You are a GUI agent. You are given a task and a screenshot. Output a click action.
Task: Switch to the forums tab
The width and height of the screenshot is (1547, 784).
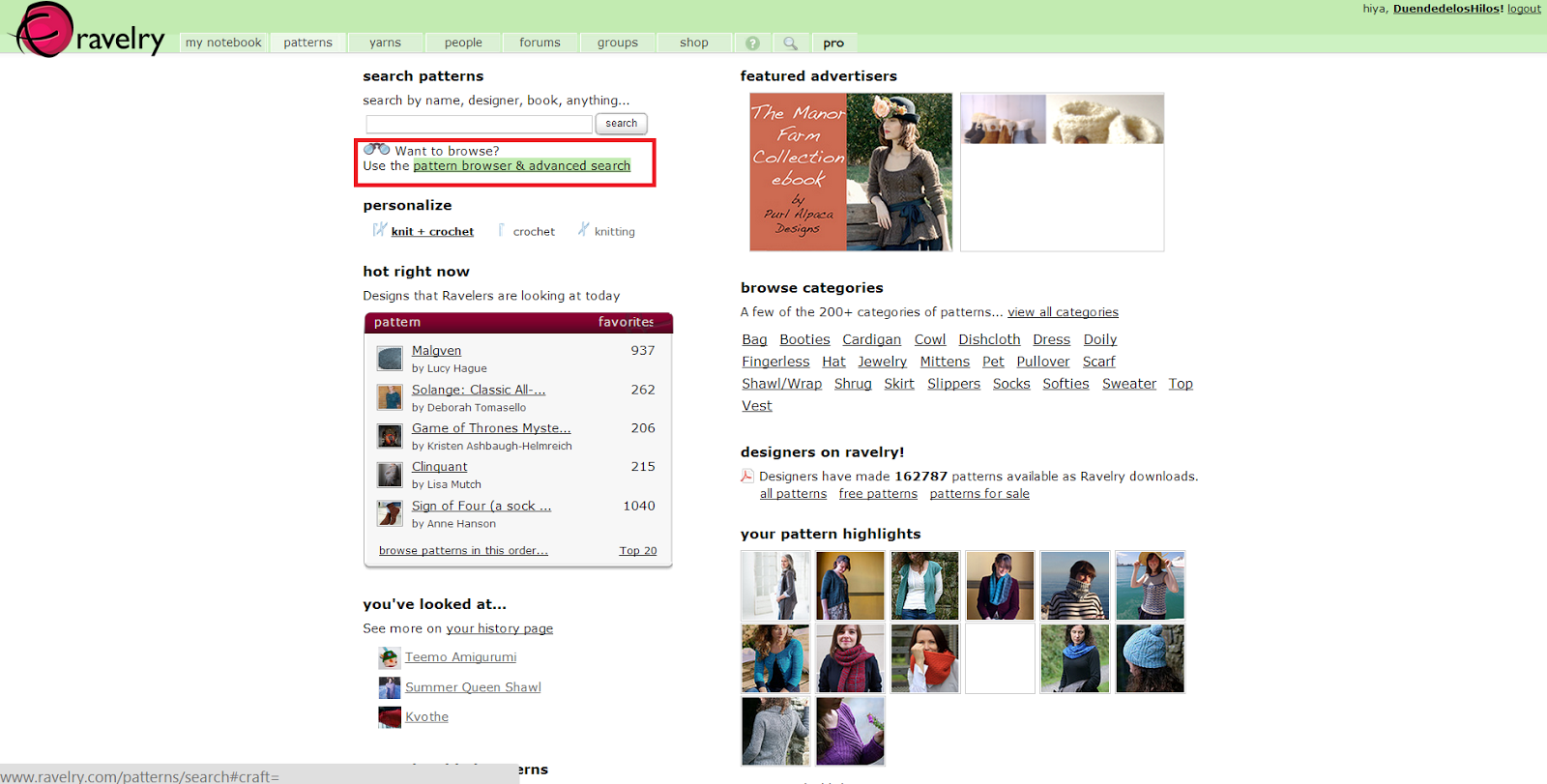540,44
